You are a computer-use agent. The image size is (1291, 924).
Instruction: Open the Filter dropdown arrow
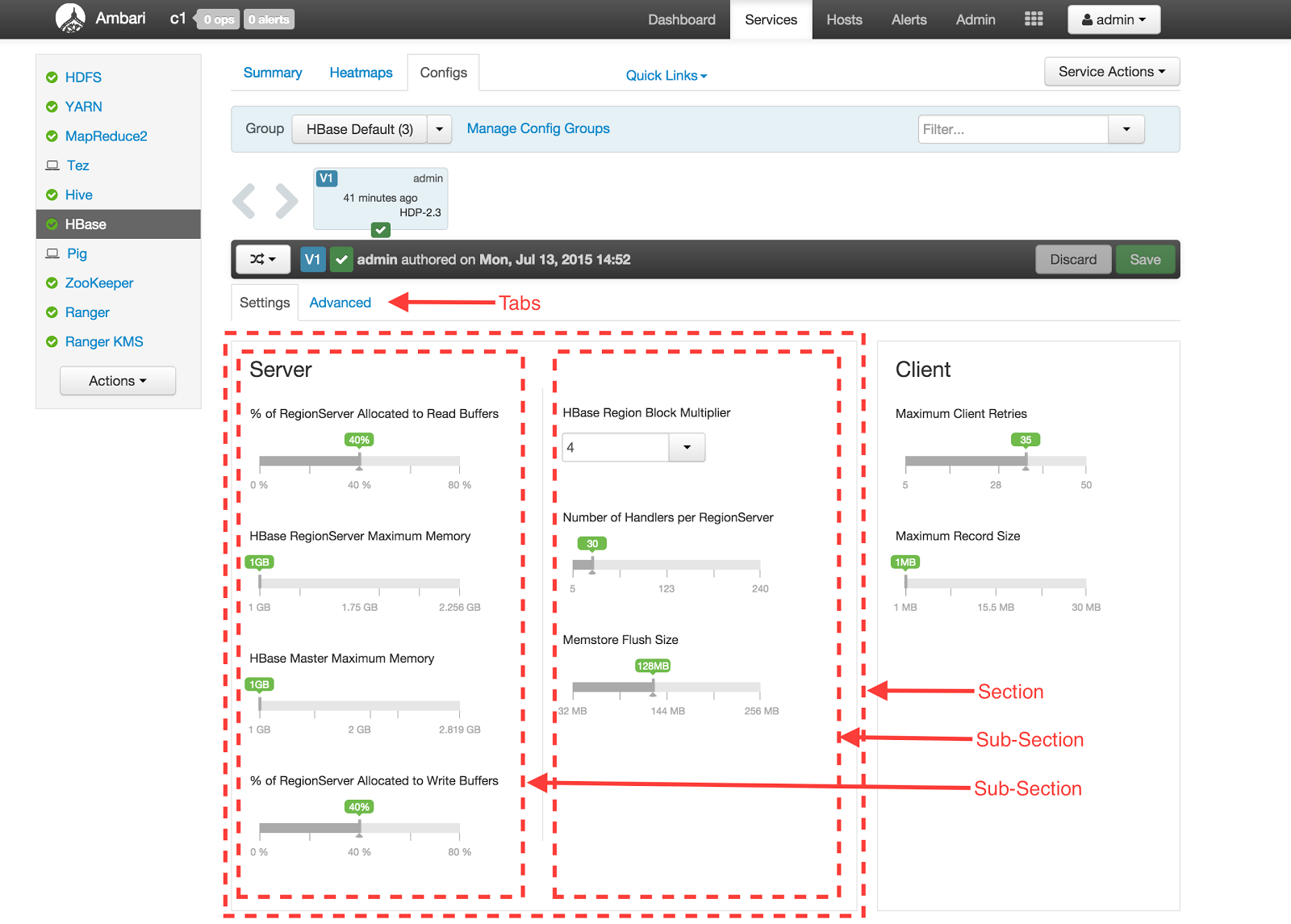(x=1126, y=129)
